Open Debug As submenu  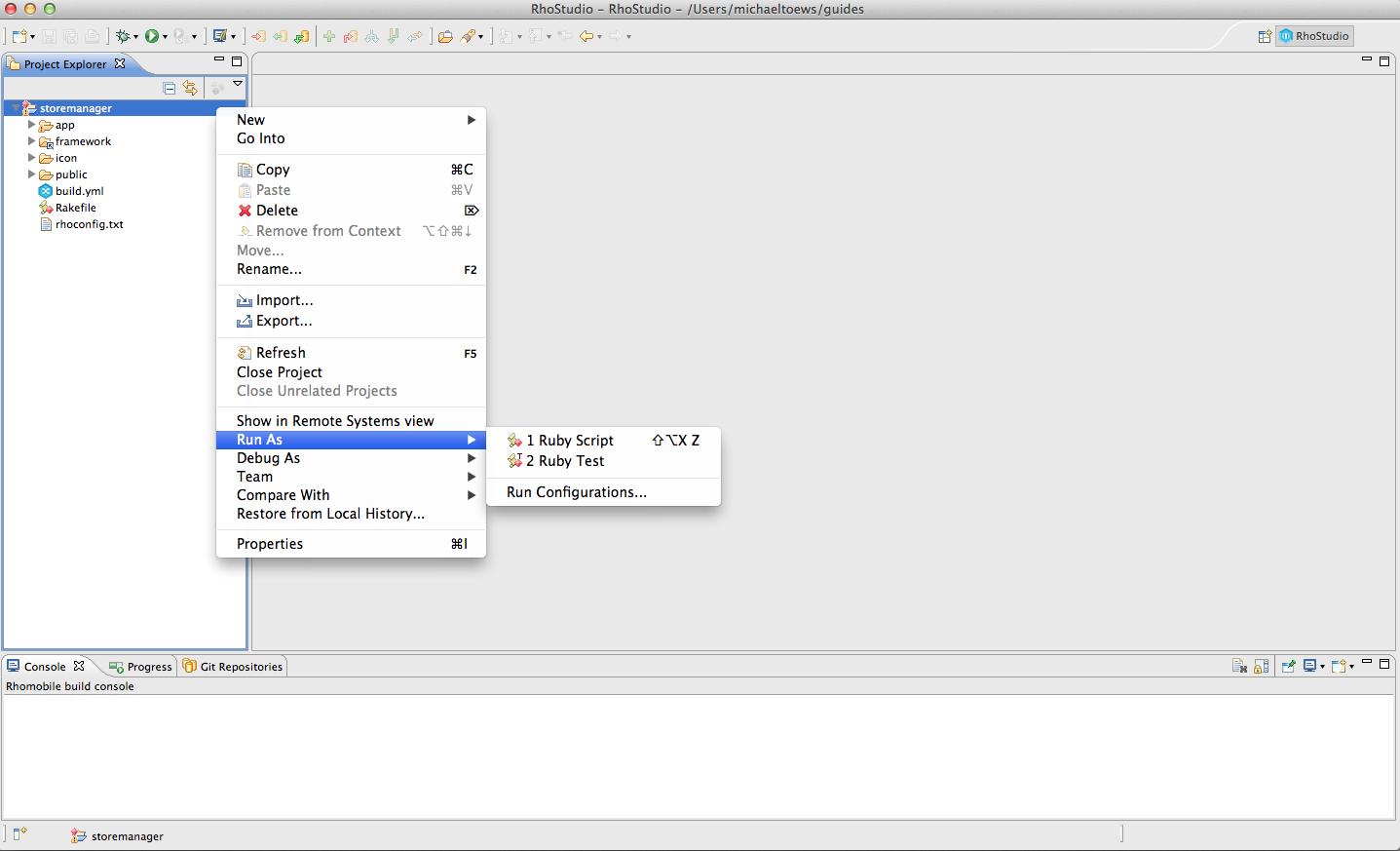(x=351, y=458)
